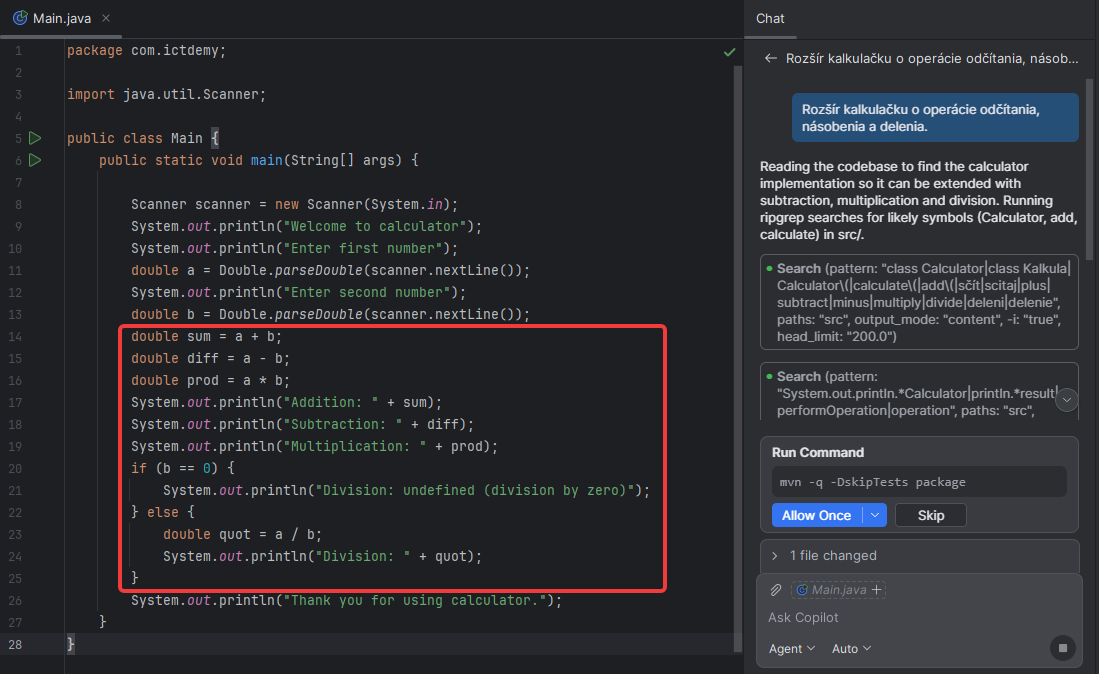Click the attach context paperclip icon
This screenshot has height=674, width=1099.
coord(776,590)
